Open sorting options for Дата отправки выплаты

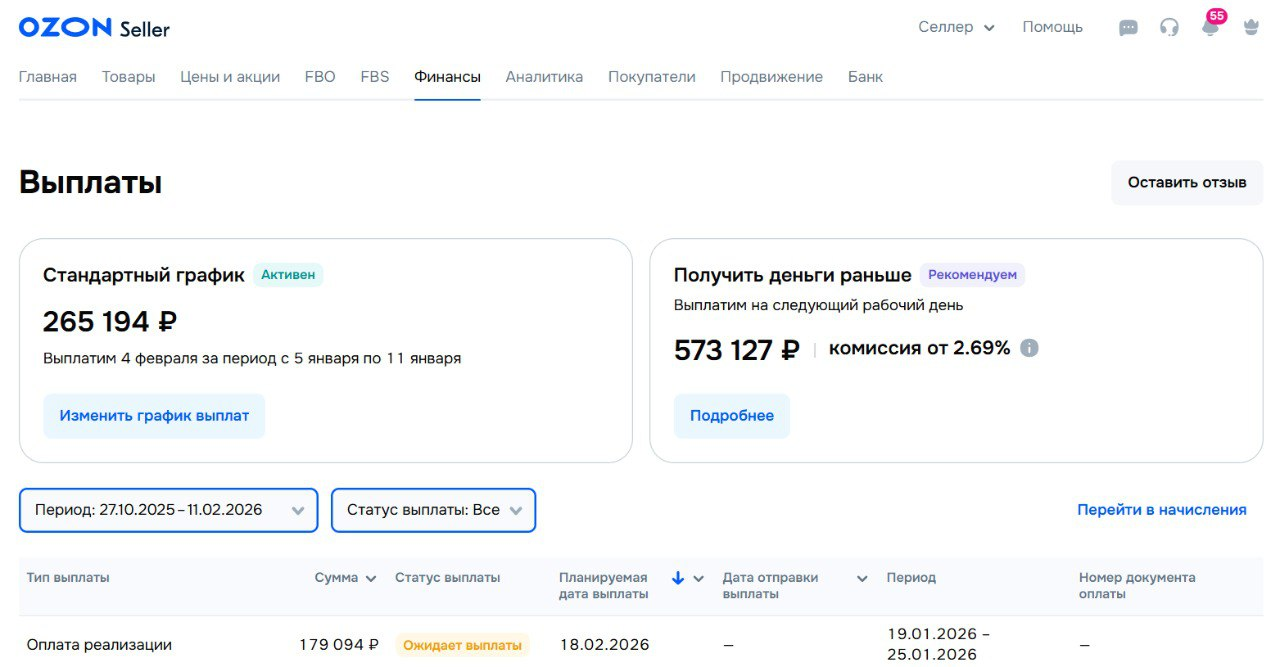[861, 577]
